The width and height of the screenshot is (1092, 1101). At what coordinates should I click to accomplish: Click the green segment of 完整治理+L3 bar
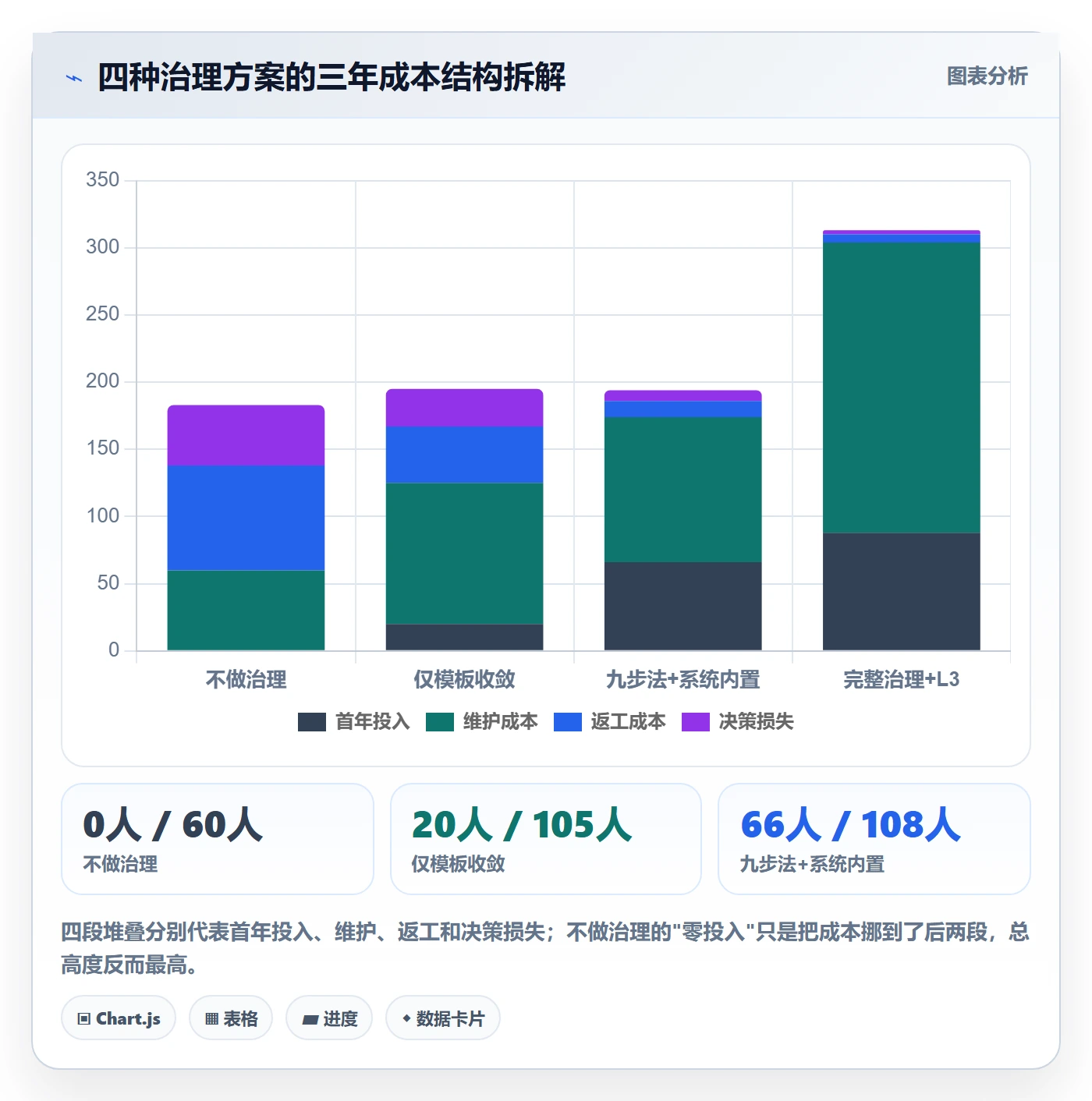pos(901,388)
